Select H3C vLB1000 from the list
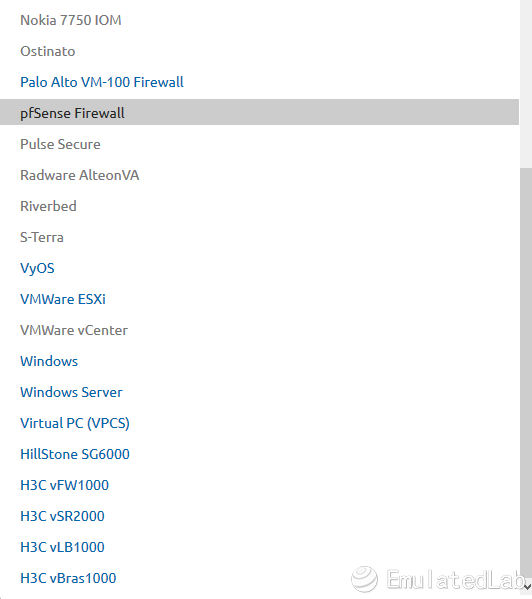This screenshot has width=532, height=599. click(x=259, y=547)
